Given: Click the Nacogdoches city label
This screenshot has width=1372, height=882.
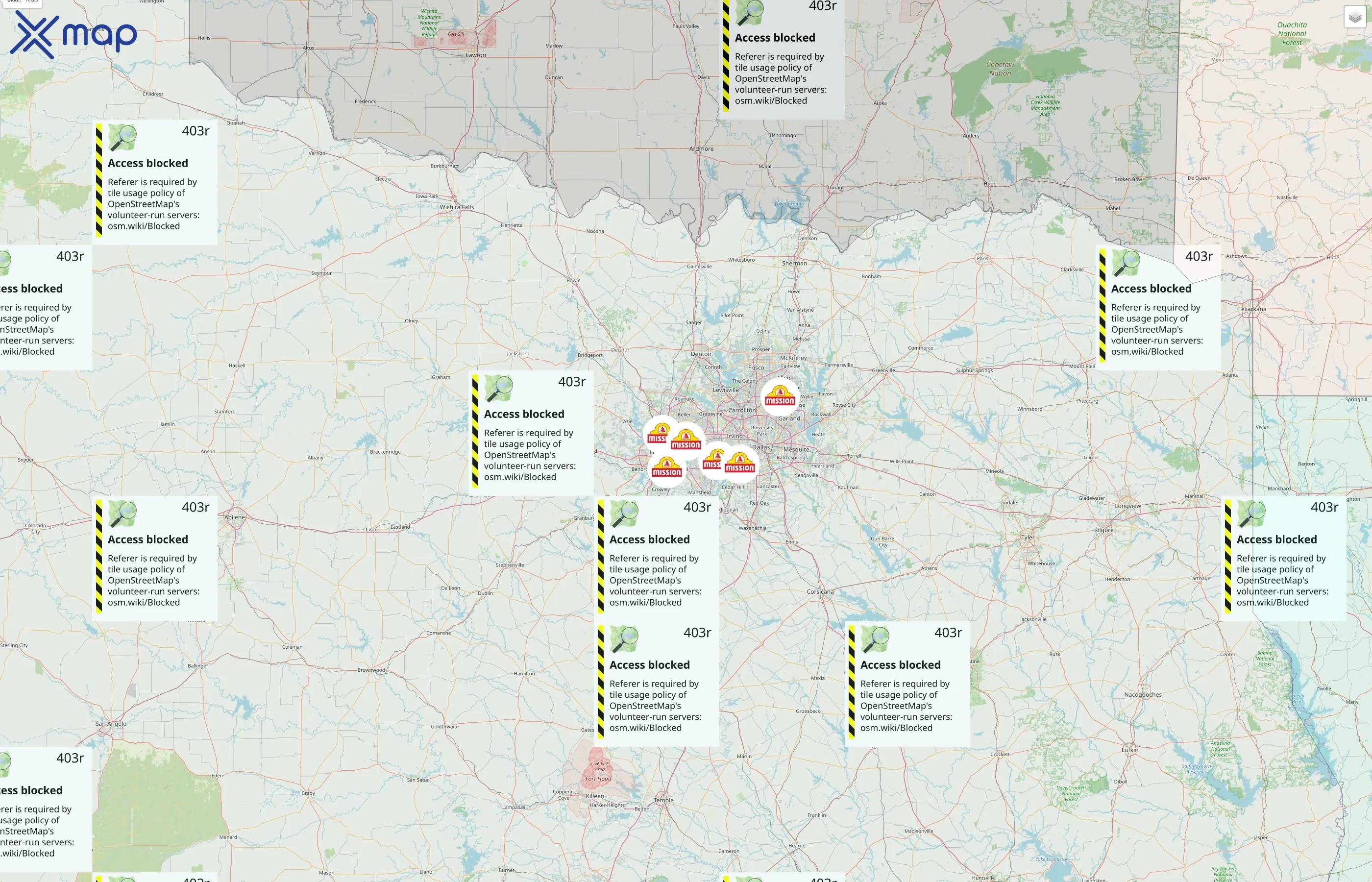Looking at the screenshot, I should (x=1143, y=695).
